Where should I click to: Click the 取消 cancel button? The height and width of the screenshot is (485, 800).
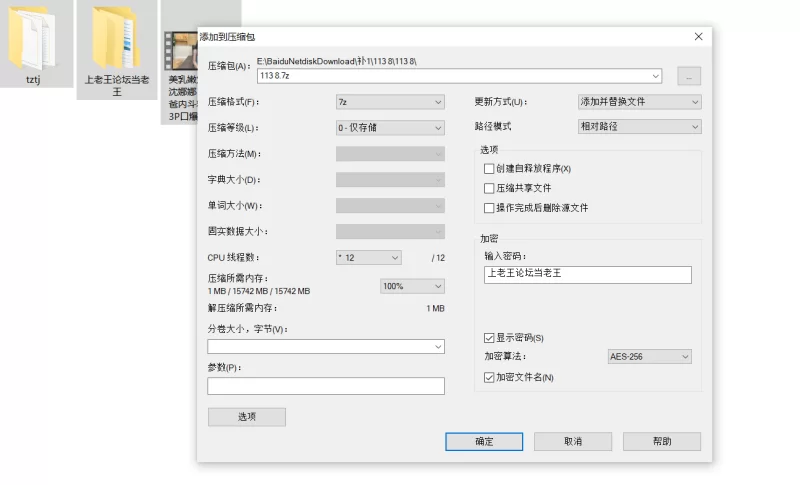point(572,442)
